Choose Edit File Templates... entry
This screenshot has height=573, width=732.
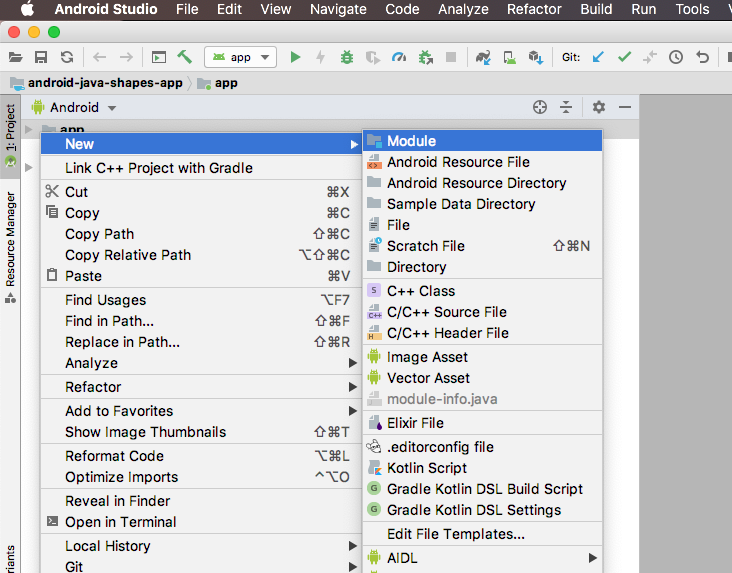click(x=482, y=533)
